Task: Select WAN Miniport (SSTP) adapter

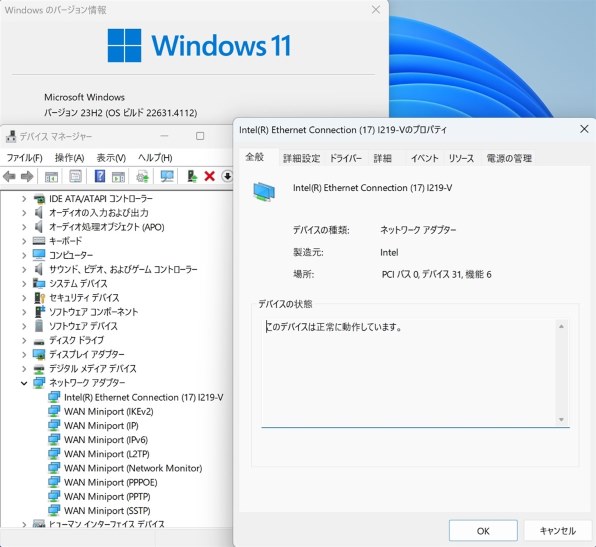Action: coord(107,511)
